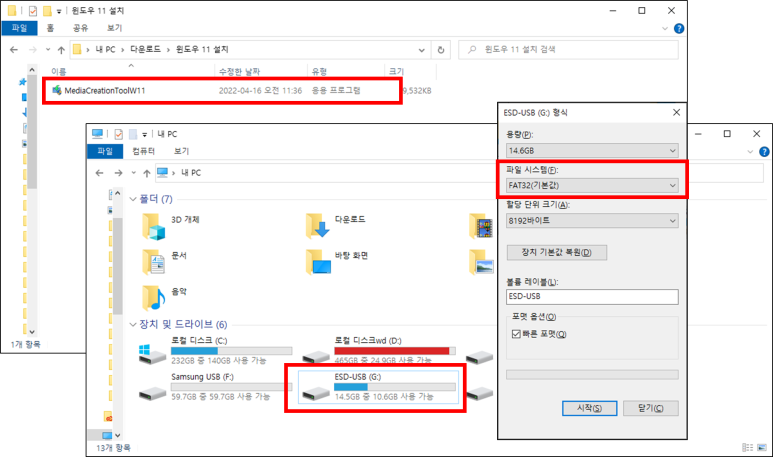Select the MediaCreationToolW11 file icon
This screenshot has height=457, width=773.
[x=57, y=90]
